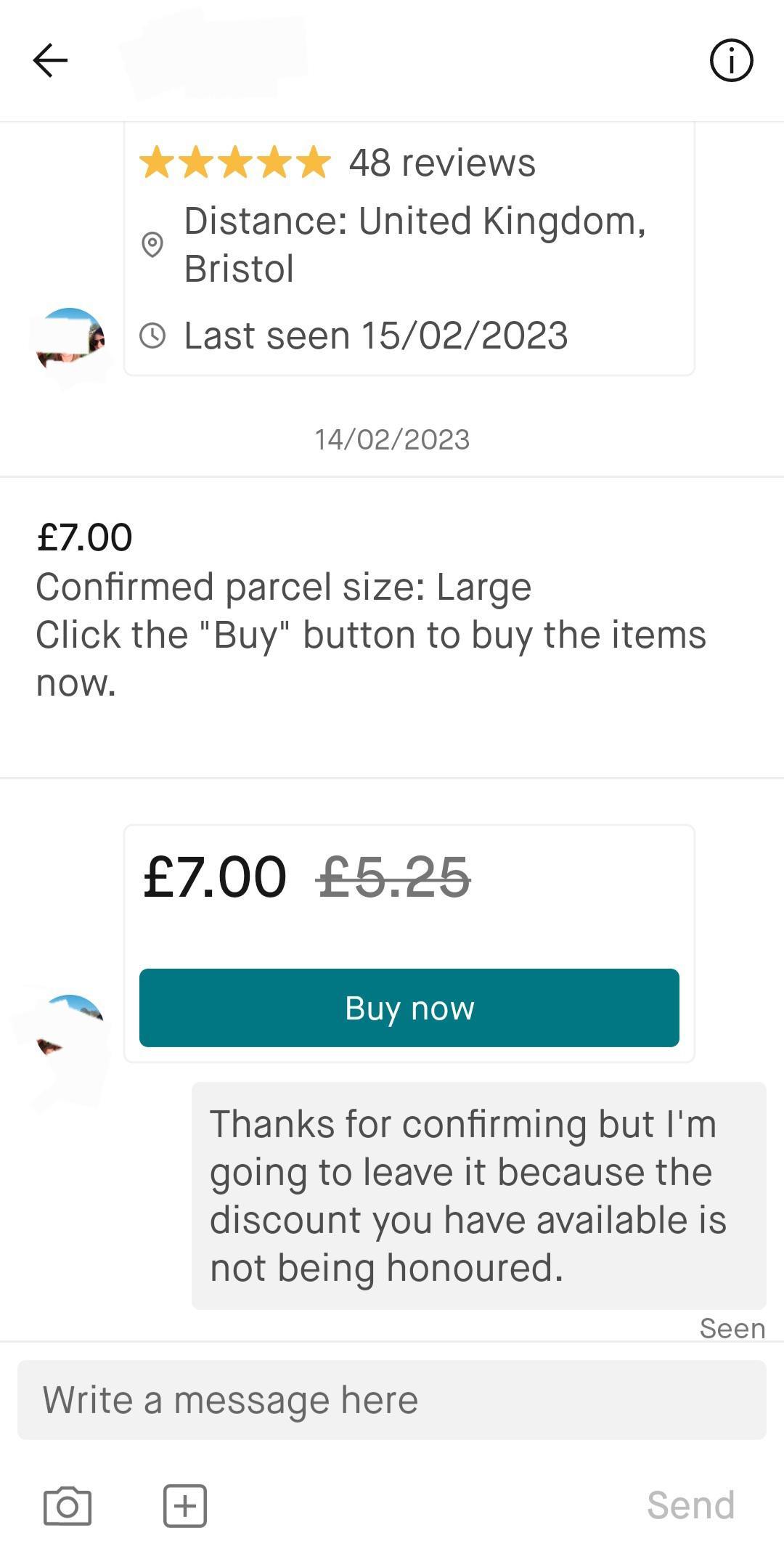
Task: Click the "Confirmed parcel size: Large" text
Action: pyautogui.click(x=284, y=587)
